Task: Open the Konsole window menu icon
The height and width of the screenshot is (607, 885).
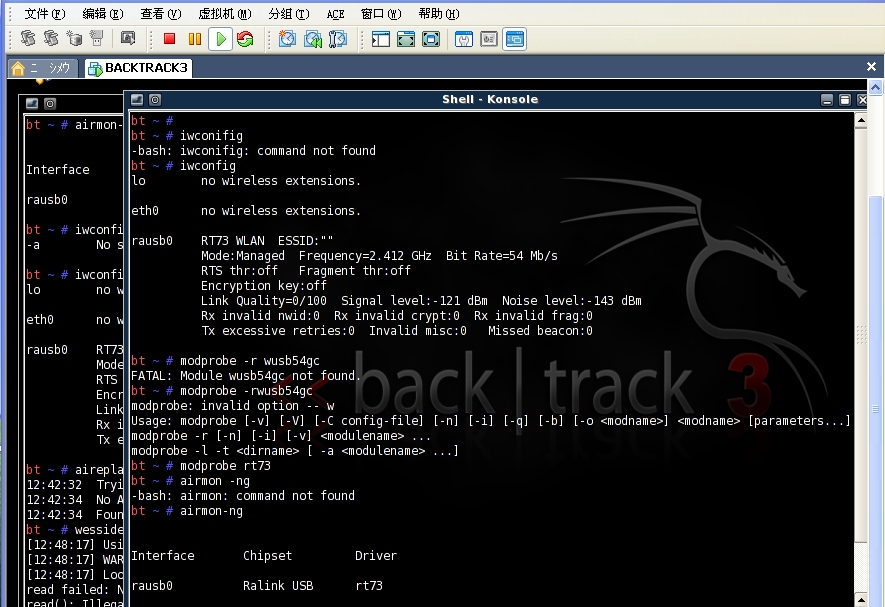Action: (x=137, y=100)
